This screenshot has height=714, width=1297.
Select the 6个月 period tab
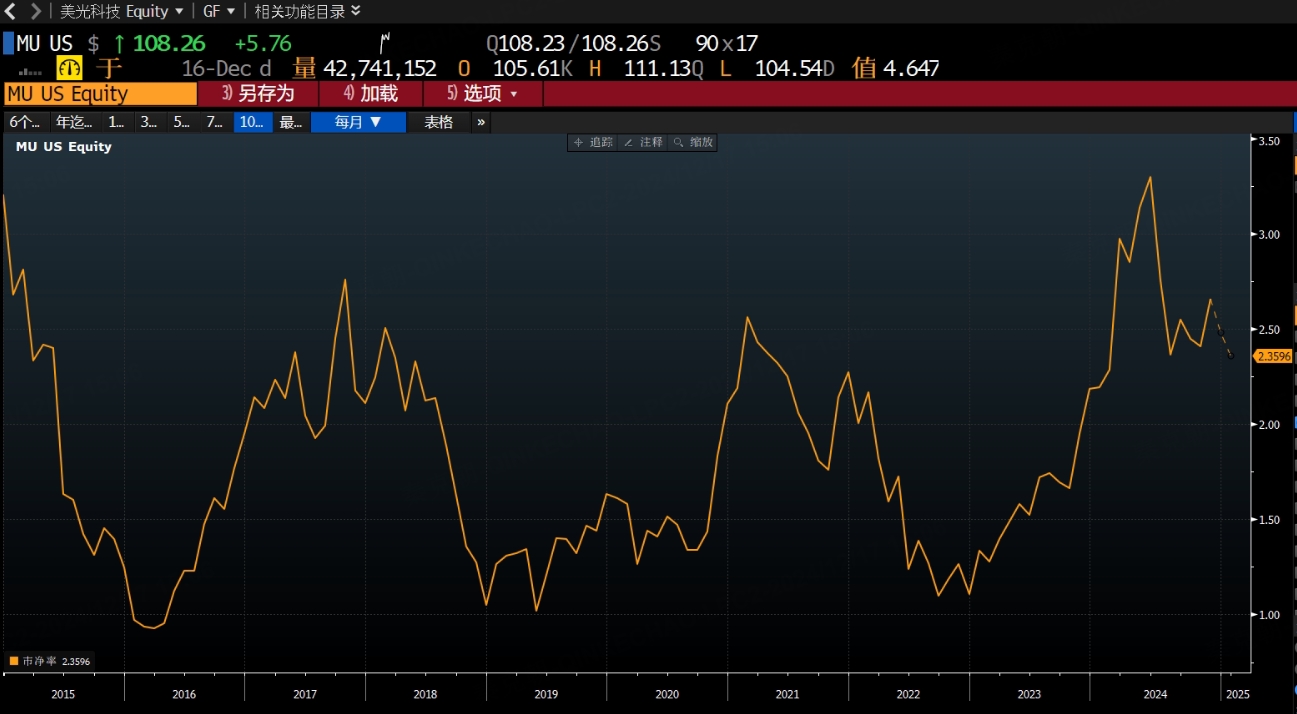[25, 122]
